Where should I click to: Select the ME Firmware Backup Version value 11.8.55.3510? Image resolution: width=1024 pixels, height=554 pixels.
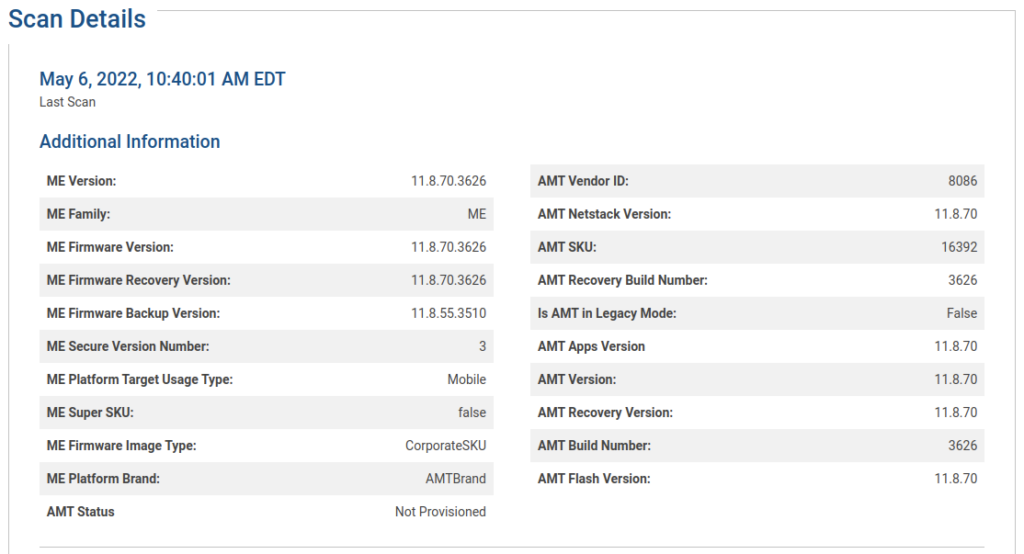448,314
